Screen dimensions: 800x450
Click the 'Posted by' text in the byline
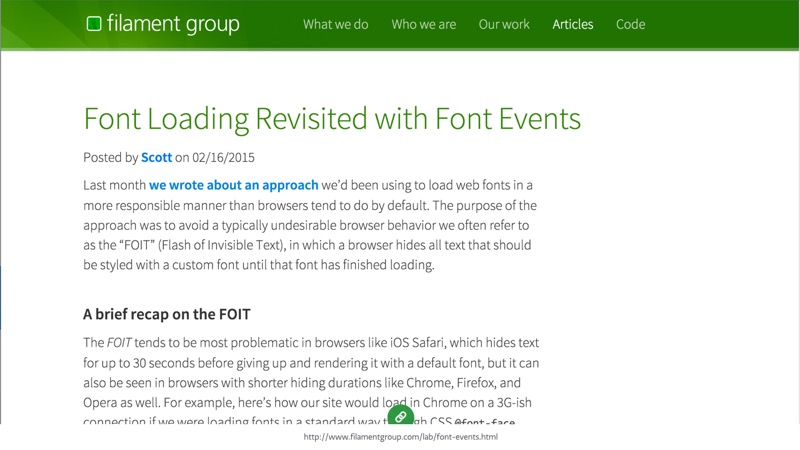110,157
